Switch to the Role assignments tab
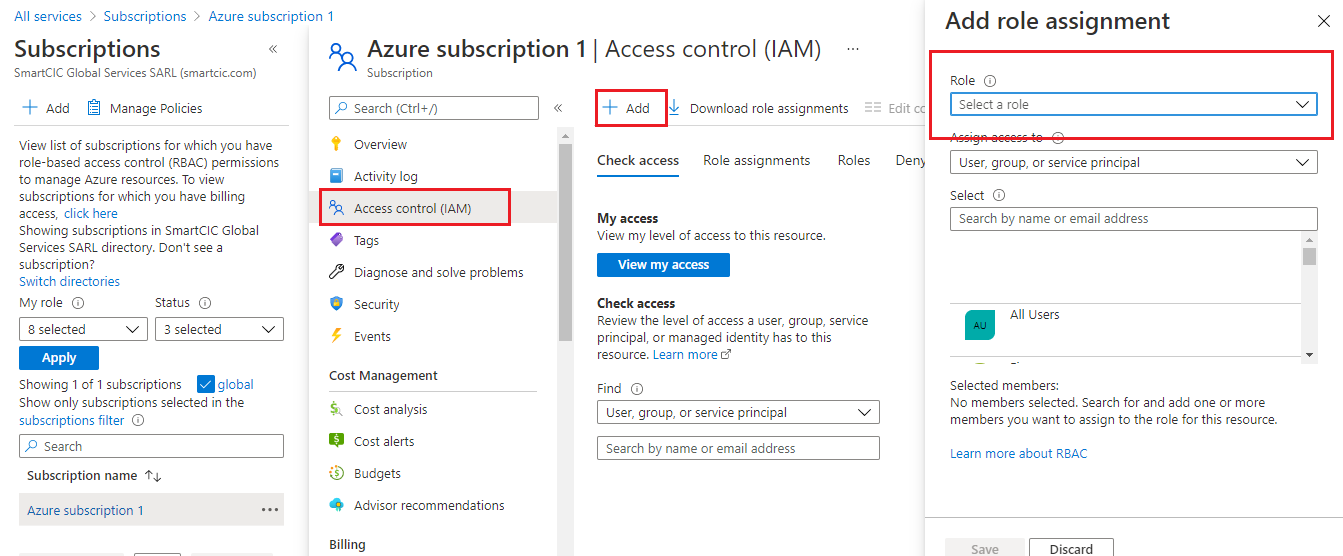Screen dimensions: 1343x556 click(x=756, y=160)
